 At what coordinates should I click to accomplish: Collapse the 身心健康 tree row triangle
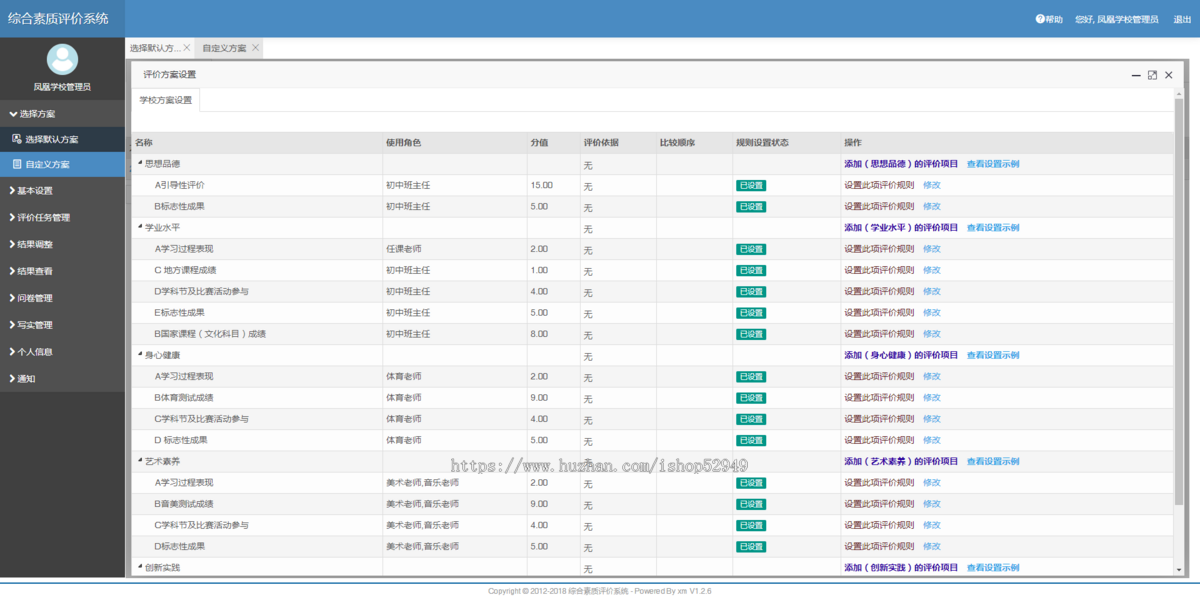tap(139, 354)
